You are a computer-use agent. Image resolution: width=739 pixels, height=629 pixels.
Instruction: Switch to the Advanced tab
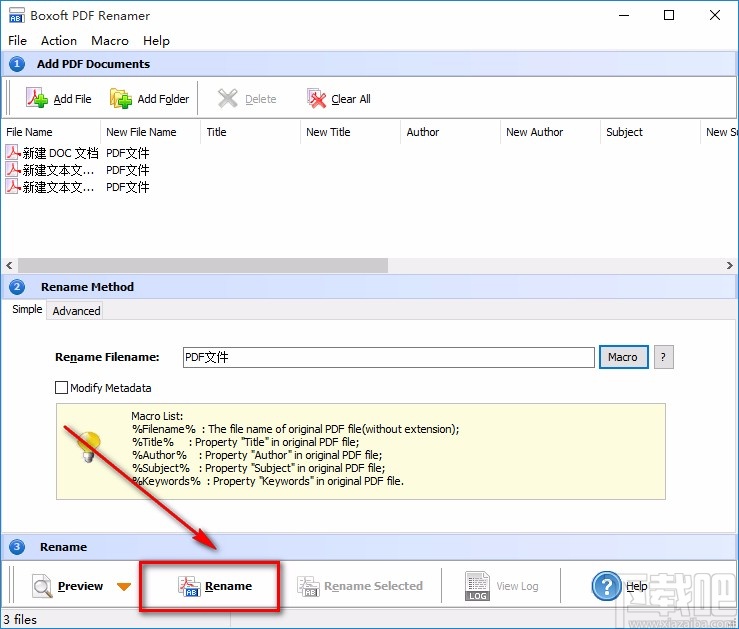pyautogui.click(x=76, y=310)
